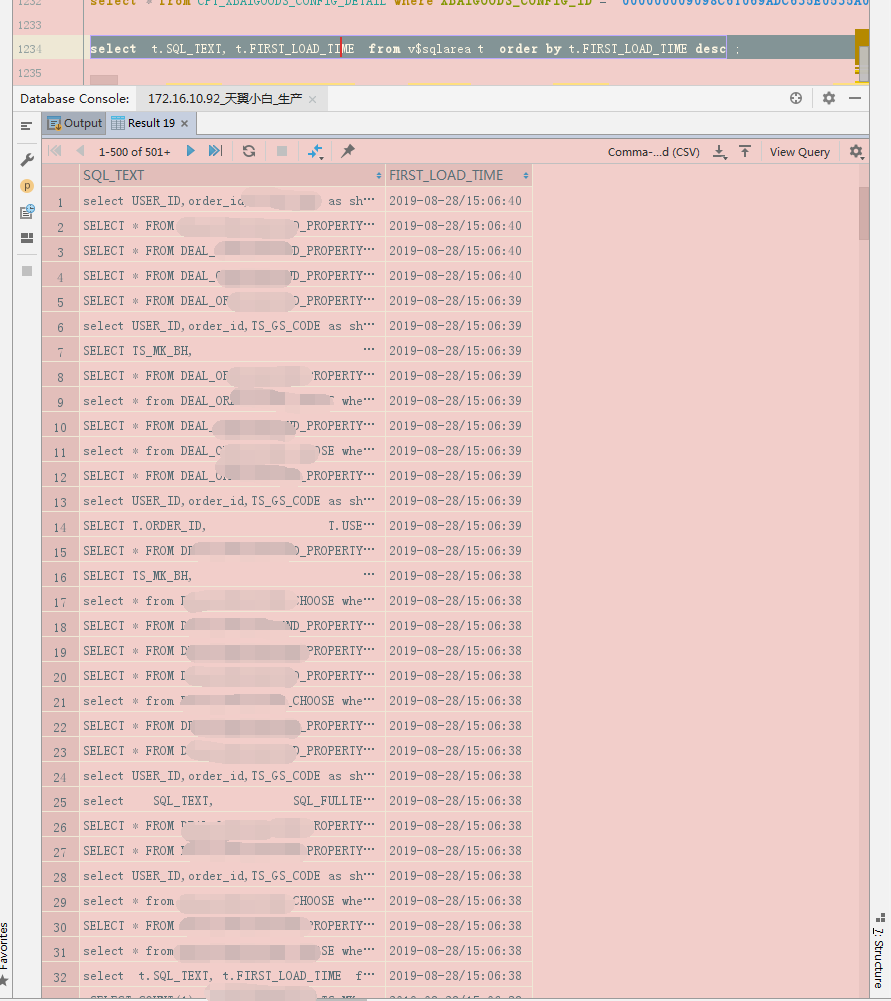
Task: Click SQL_TEXT cell in row 28
Action: (x=232, y=877)
